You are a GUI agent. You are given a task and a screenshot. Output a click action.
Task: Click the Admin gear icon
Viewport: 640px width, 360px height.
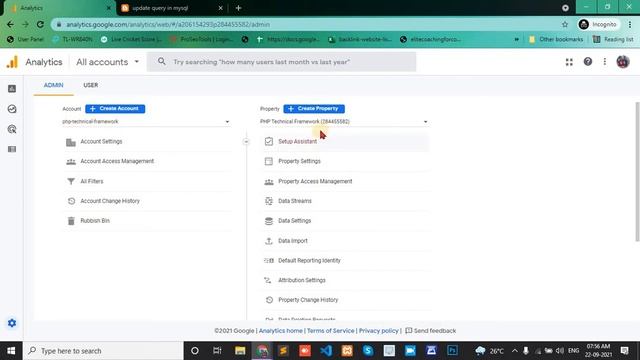[x=12, y=323]
